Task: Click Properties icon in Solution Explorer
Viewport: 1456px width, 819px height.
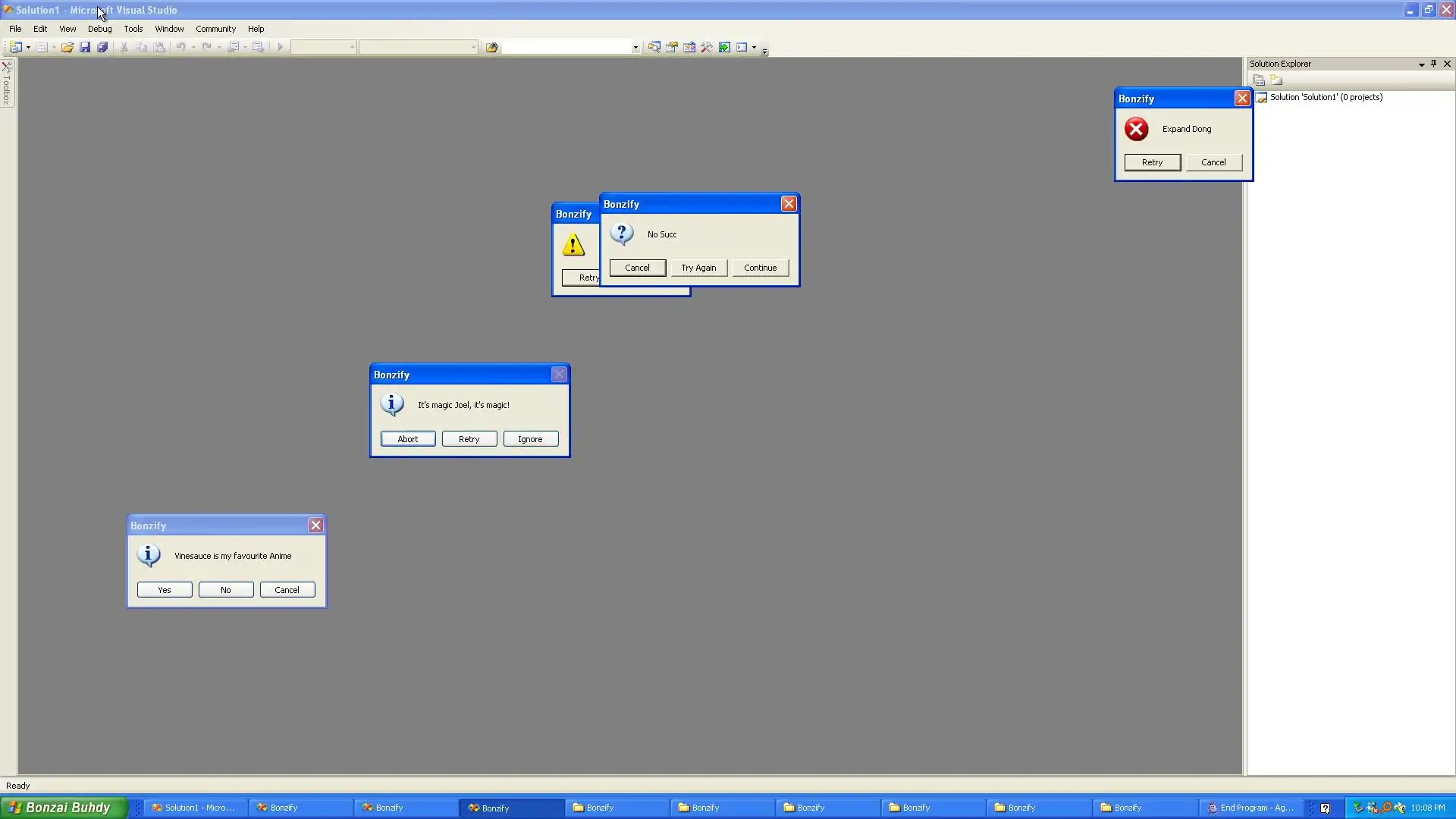Action: click(1259, 80)
